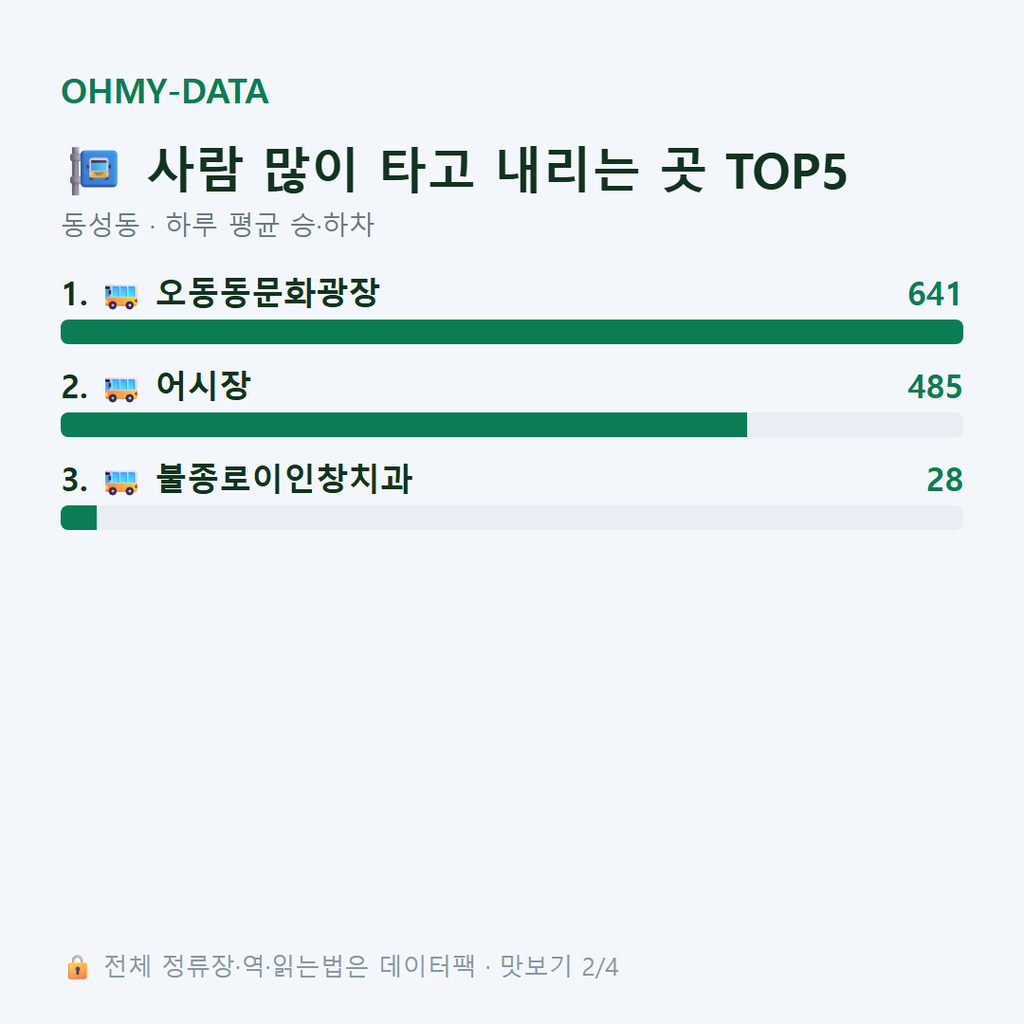This screenshot has width=1024, height=1024.
Task: Click the 28 ridership value
Action: pyautogui.click(x=944, y=480)
